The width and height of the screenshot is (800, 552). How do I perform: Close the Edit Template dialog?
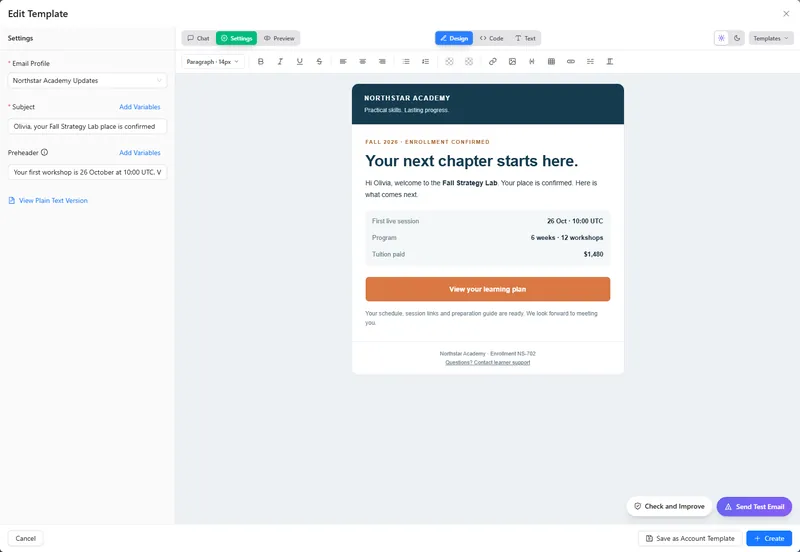pos(786,14)
